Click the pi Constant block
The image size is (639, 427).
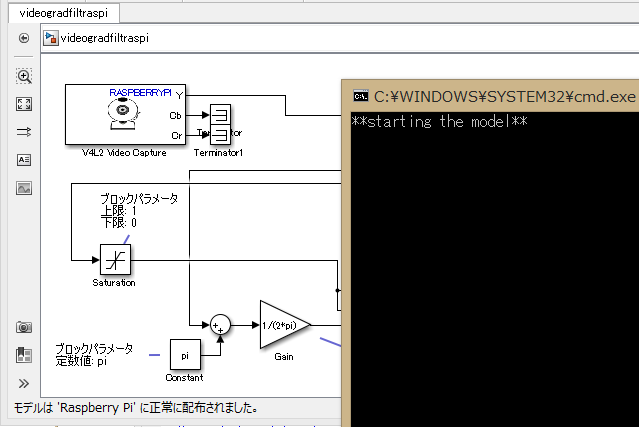[185, 354]
